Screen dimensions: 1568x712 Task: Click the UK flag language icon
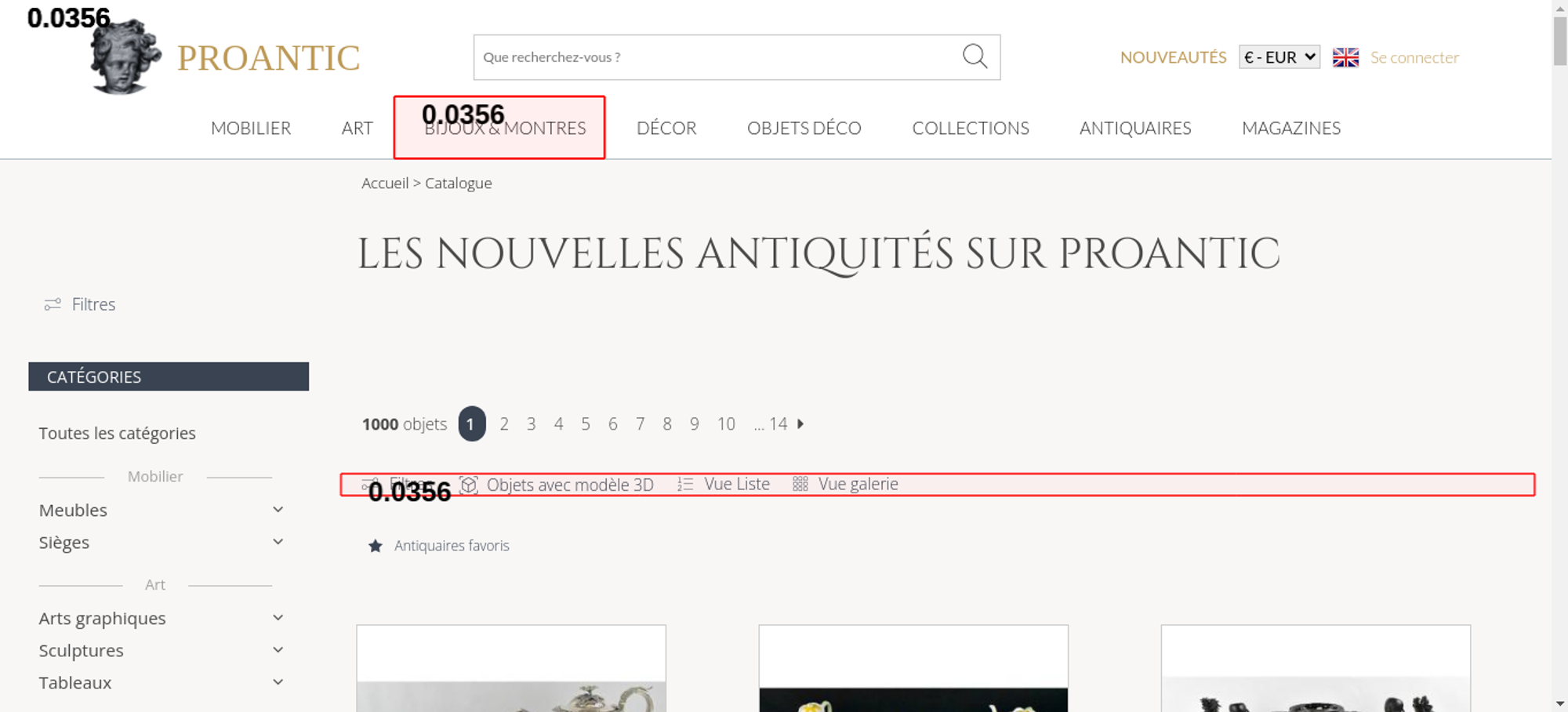(1345, 57)
